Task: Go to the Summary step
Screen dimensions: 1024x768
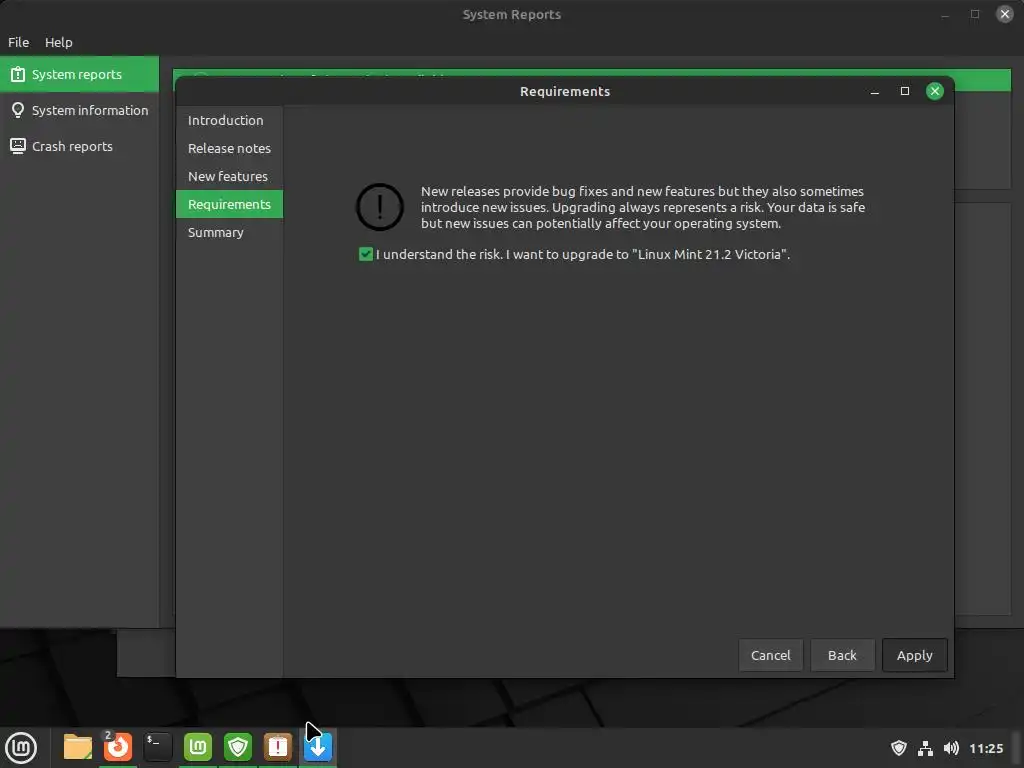Action: pyautogui.click(x=229, y=232)
